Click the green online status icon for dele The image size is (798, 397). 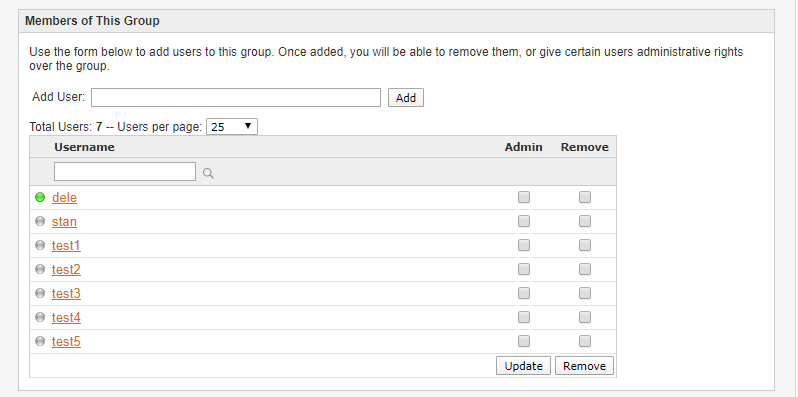(x=40, y=197)
